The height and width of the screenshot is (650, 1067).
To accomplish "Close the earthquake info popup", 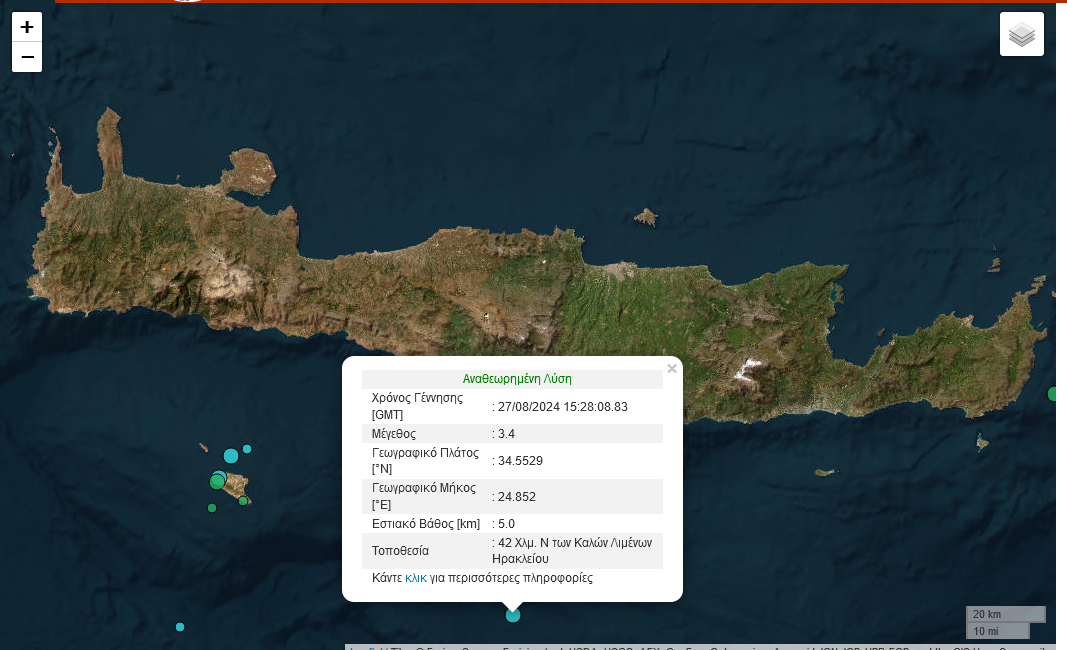I will [672, 369].
